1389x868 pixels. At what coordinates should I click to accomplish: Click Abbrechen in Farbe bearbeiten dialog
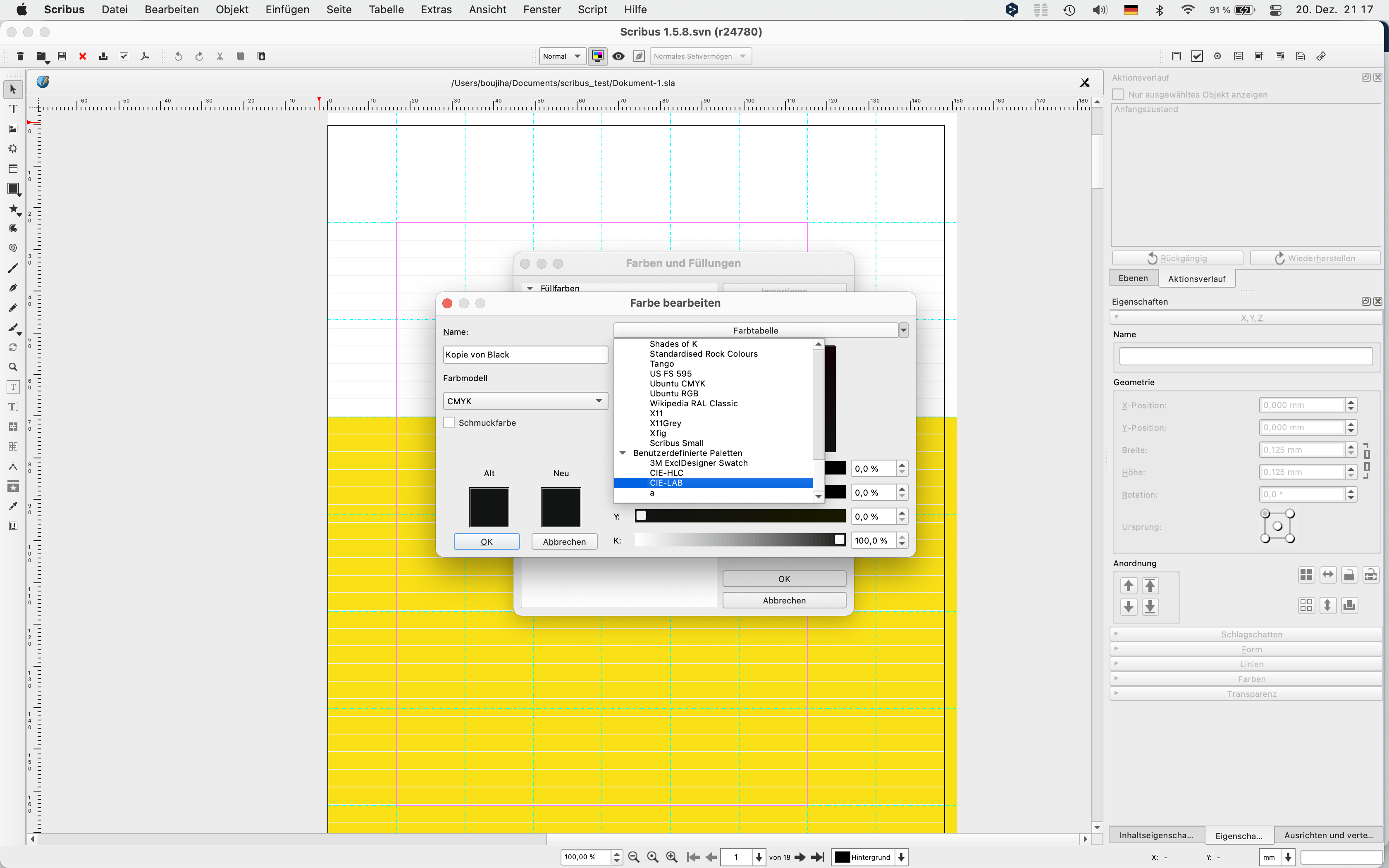coord(563,542)
